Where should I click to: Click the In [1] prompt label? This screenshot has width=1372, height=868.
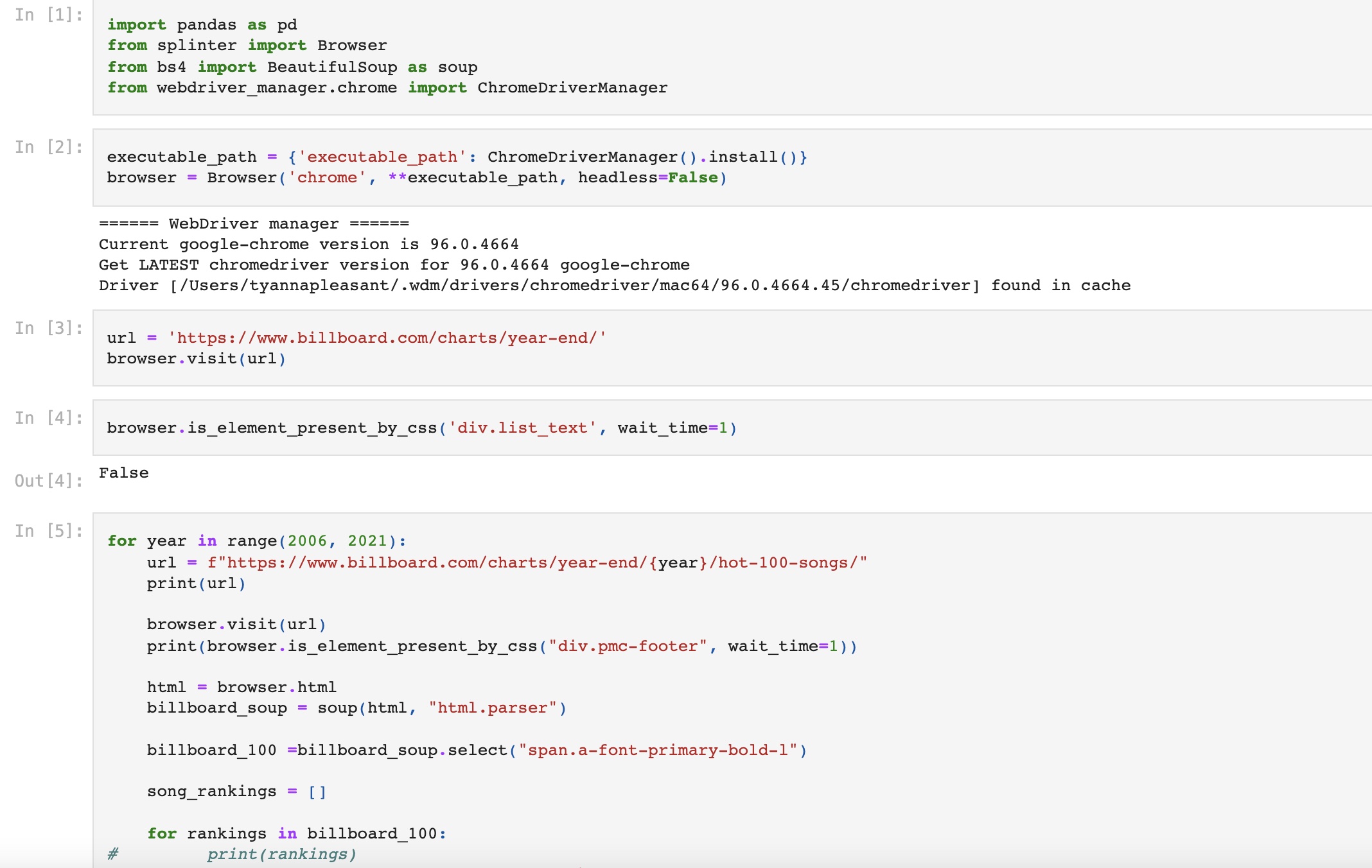point(49,15)
